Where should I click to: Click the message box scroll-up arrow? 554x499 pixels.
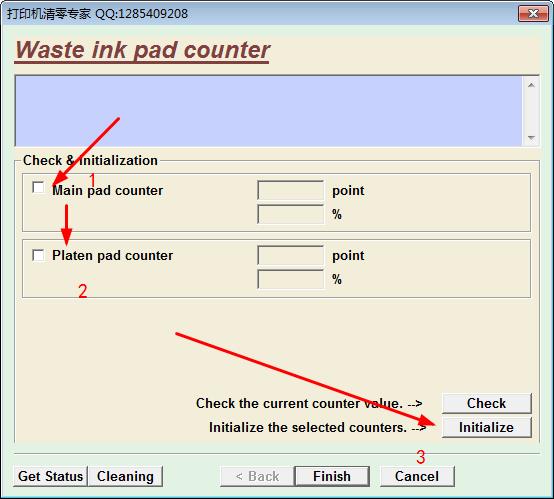point(531,85)
